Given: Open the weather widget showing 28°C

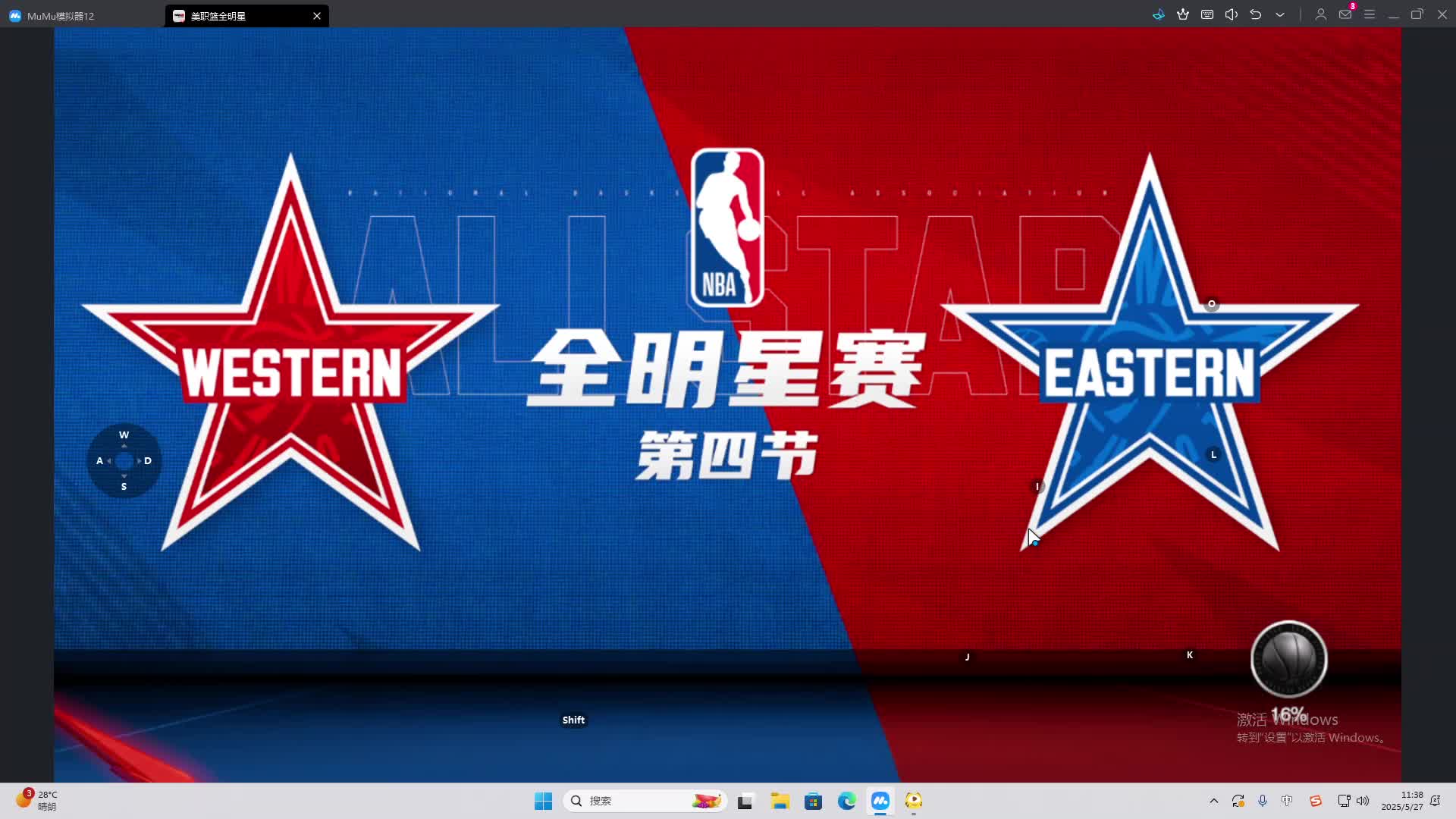Looking at the screenshot, I should 36,800.
